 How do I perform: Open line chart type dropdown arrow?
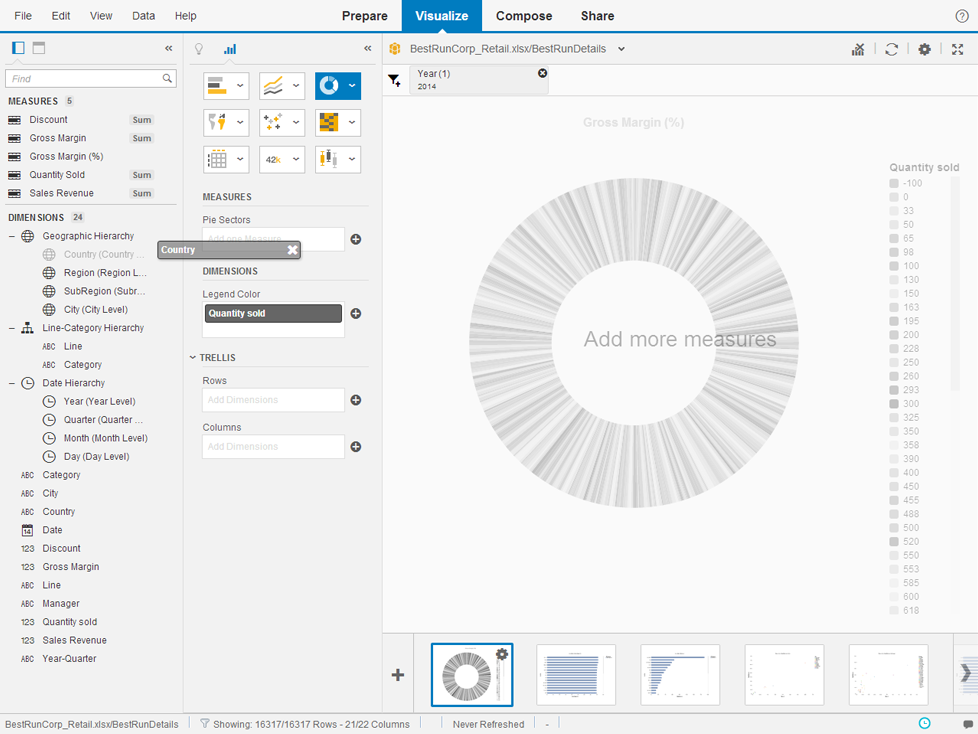point(296,86)
